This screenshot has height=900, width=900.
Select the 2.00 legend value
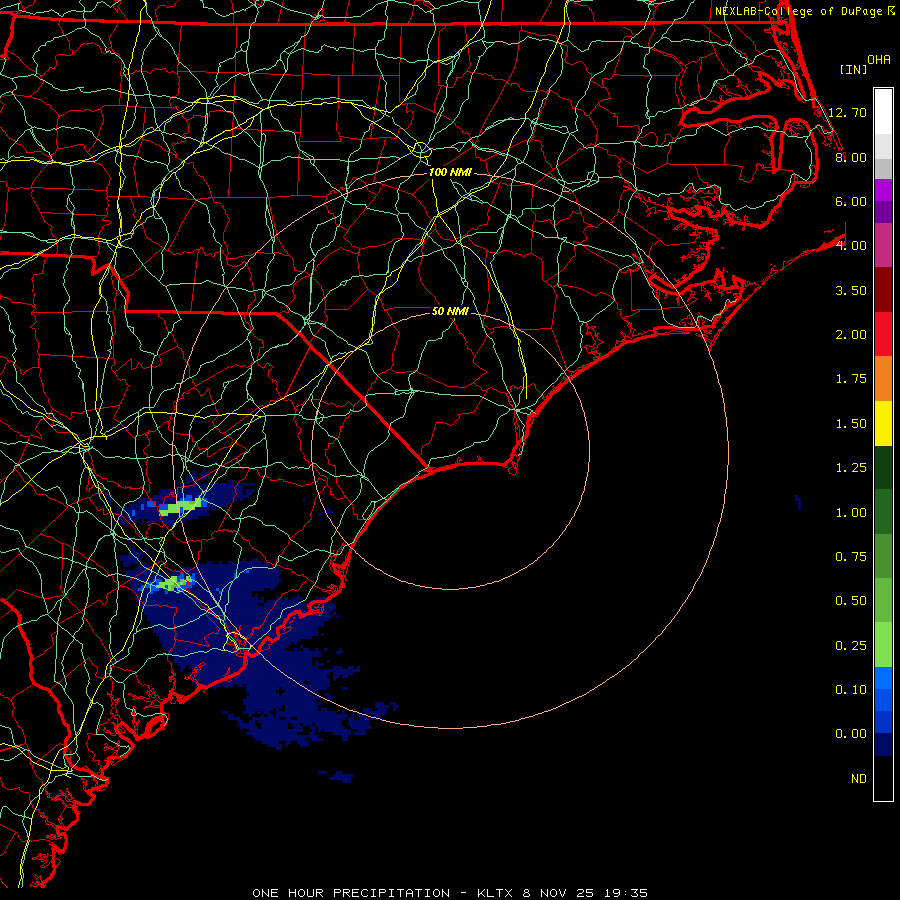(x=851, y=335)
